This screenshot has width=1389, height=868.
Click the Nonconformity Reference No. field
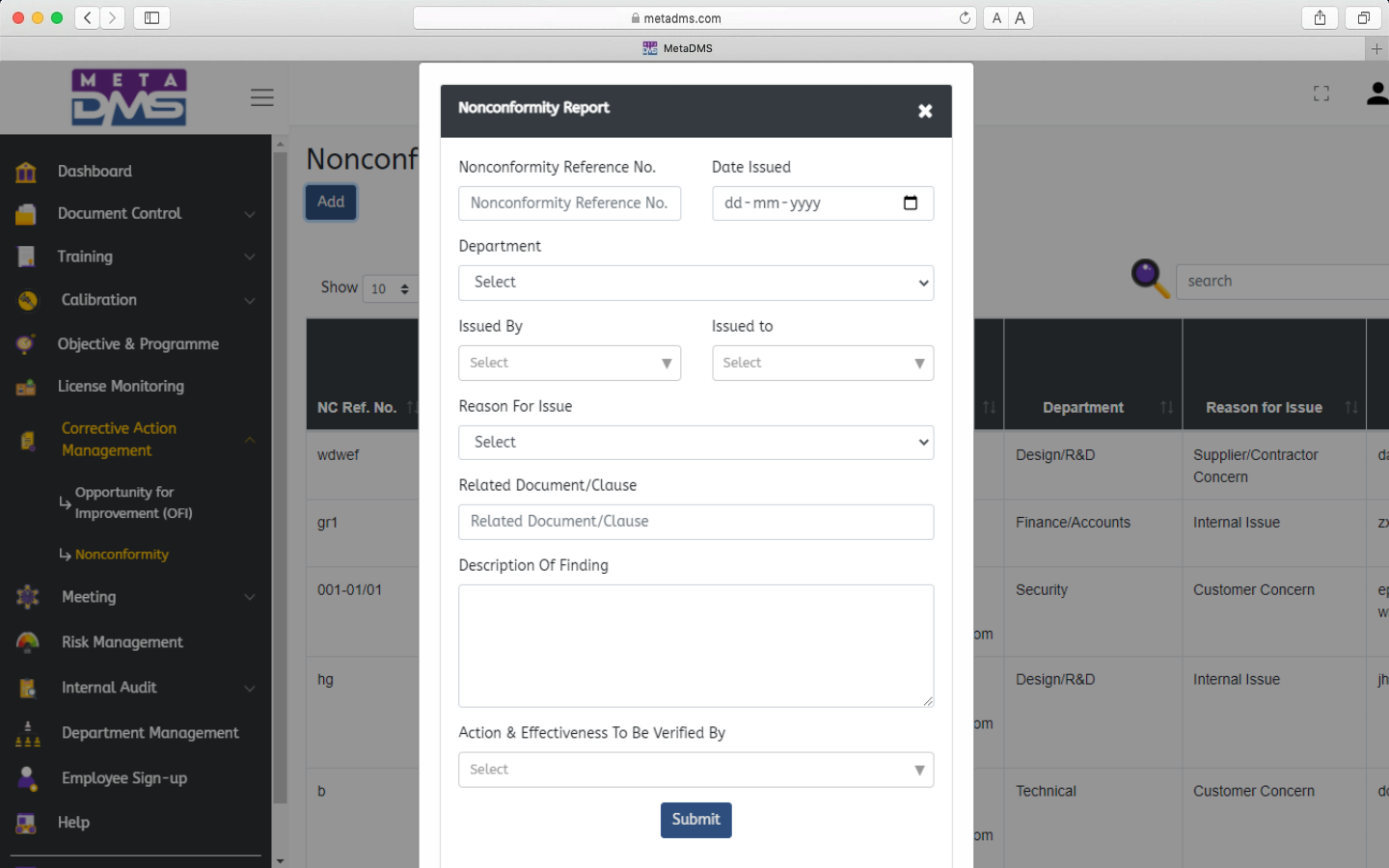tap(569, 203)
